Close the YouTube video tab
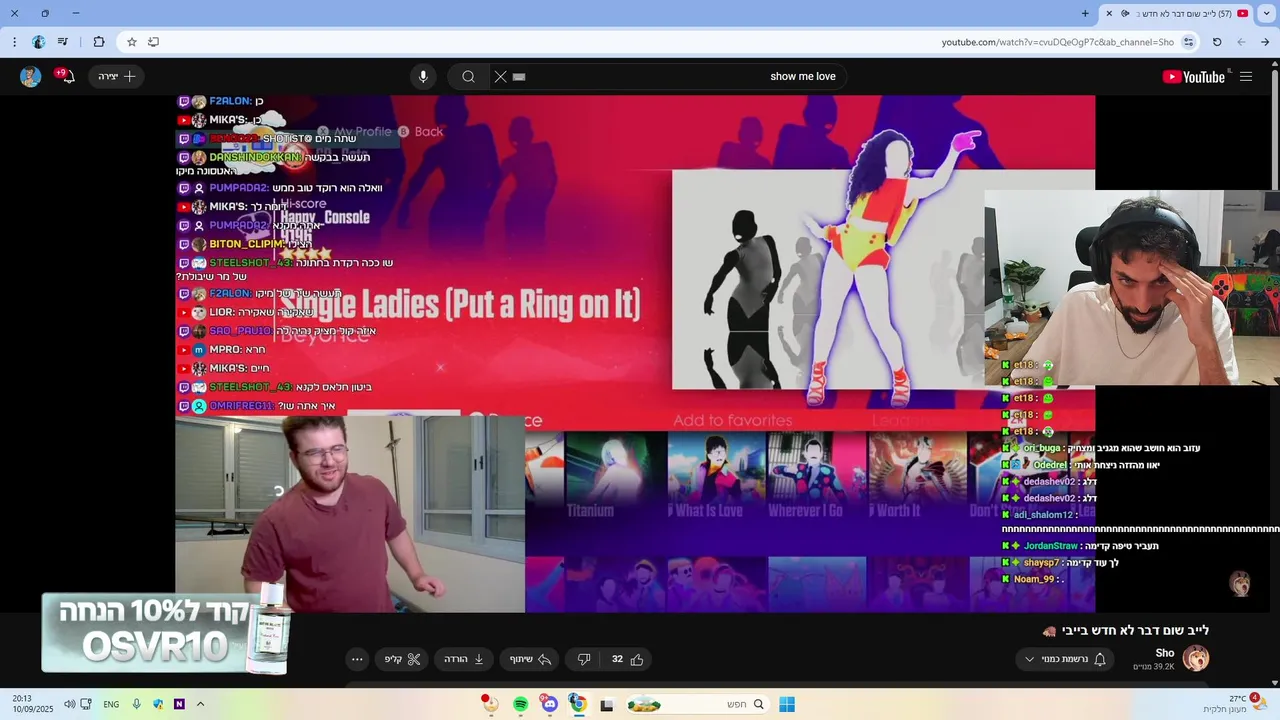 (x=1108, y=14)
